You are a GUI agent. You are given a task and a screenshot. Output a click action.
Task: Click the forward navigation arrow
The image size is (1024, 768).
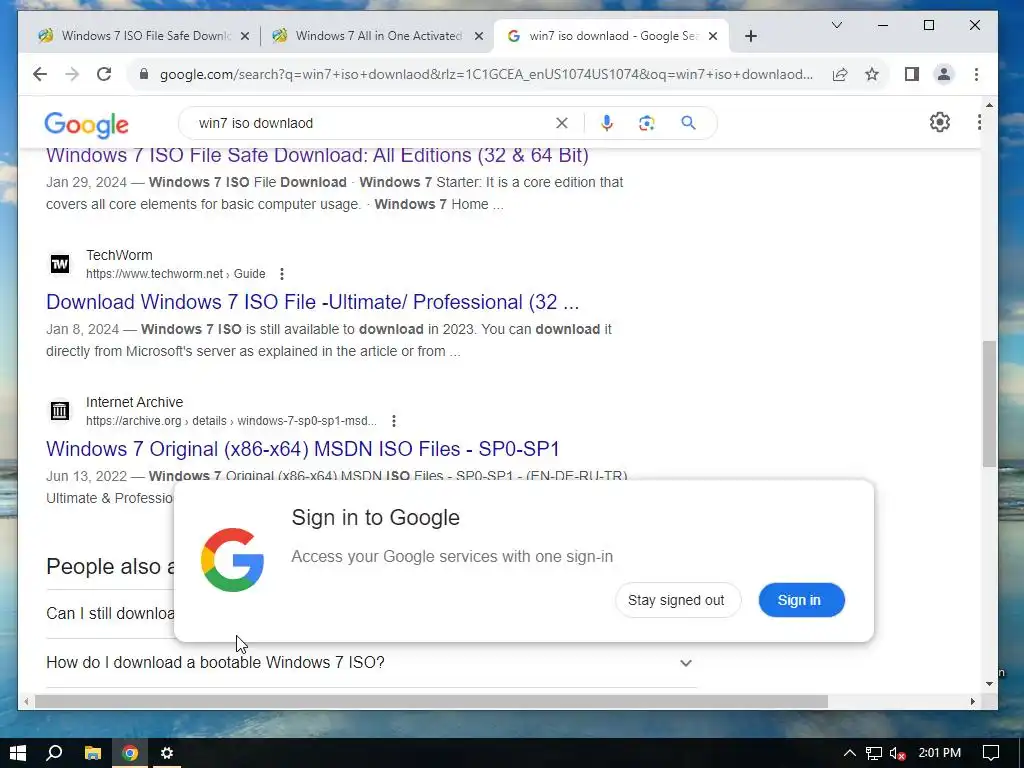72,74
